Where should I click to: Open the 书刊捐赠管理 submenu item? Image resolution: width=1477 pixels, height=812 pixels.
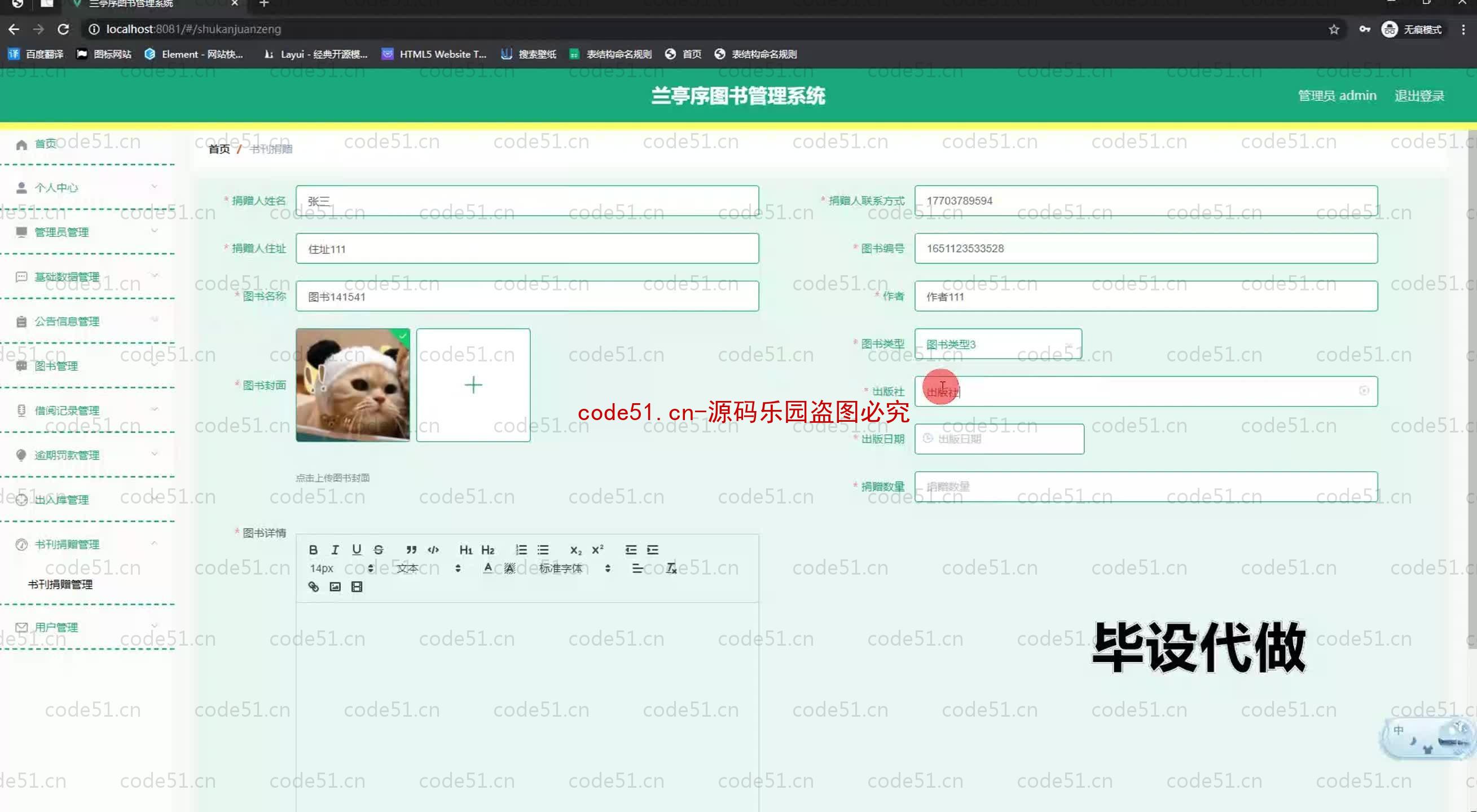[x=60, y=585]
